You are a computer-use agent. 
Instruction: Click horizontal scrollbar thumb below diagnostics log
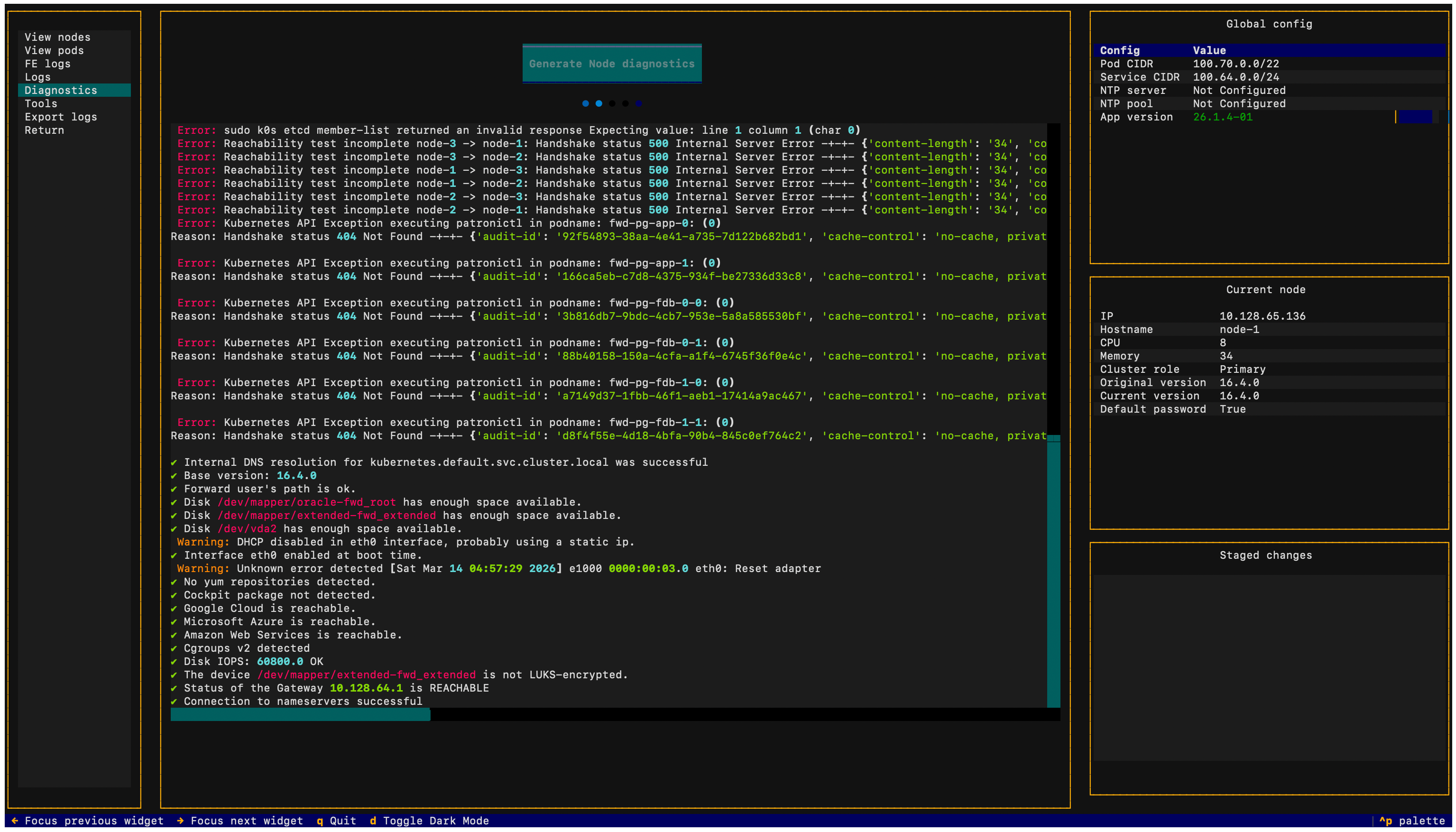pos(301,714)
